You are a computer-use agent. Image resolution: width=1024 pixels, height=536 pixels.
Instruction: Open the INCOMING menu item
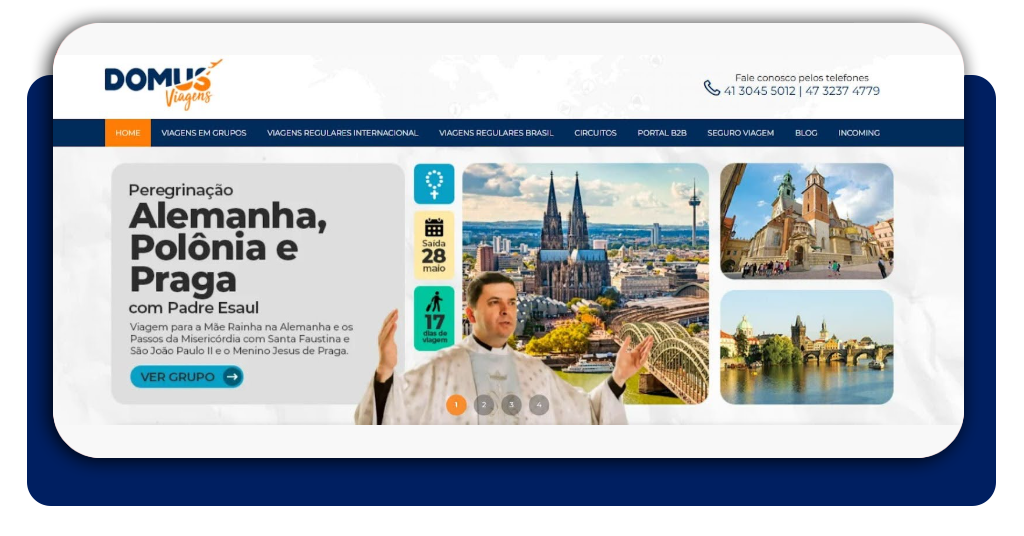(x=859, y=133)
